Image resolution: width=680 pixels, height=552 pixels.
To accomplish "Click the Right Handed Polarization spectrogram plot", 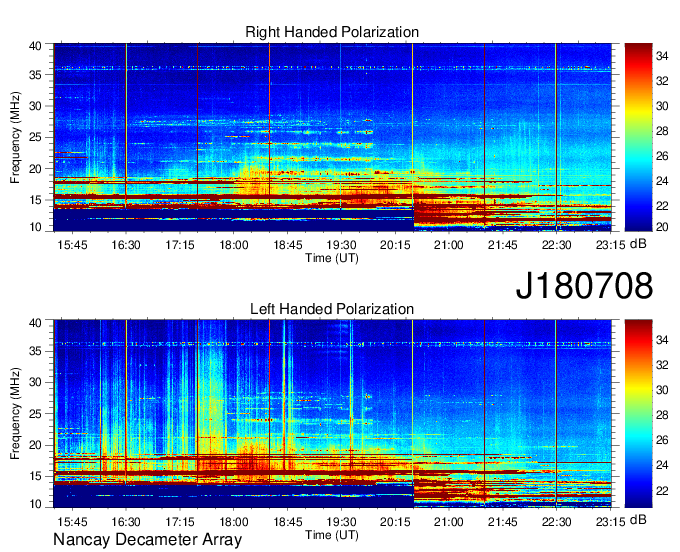I will click(x=332, y=137).
